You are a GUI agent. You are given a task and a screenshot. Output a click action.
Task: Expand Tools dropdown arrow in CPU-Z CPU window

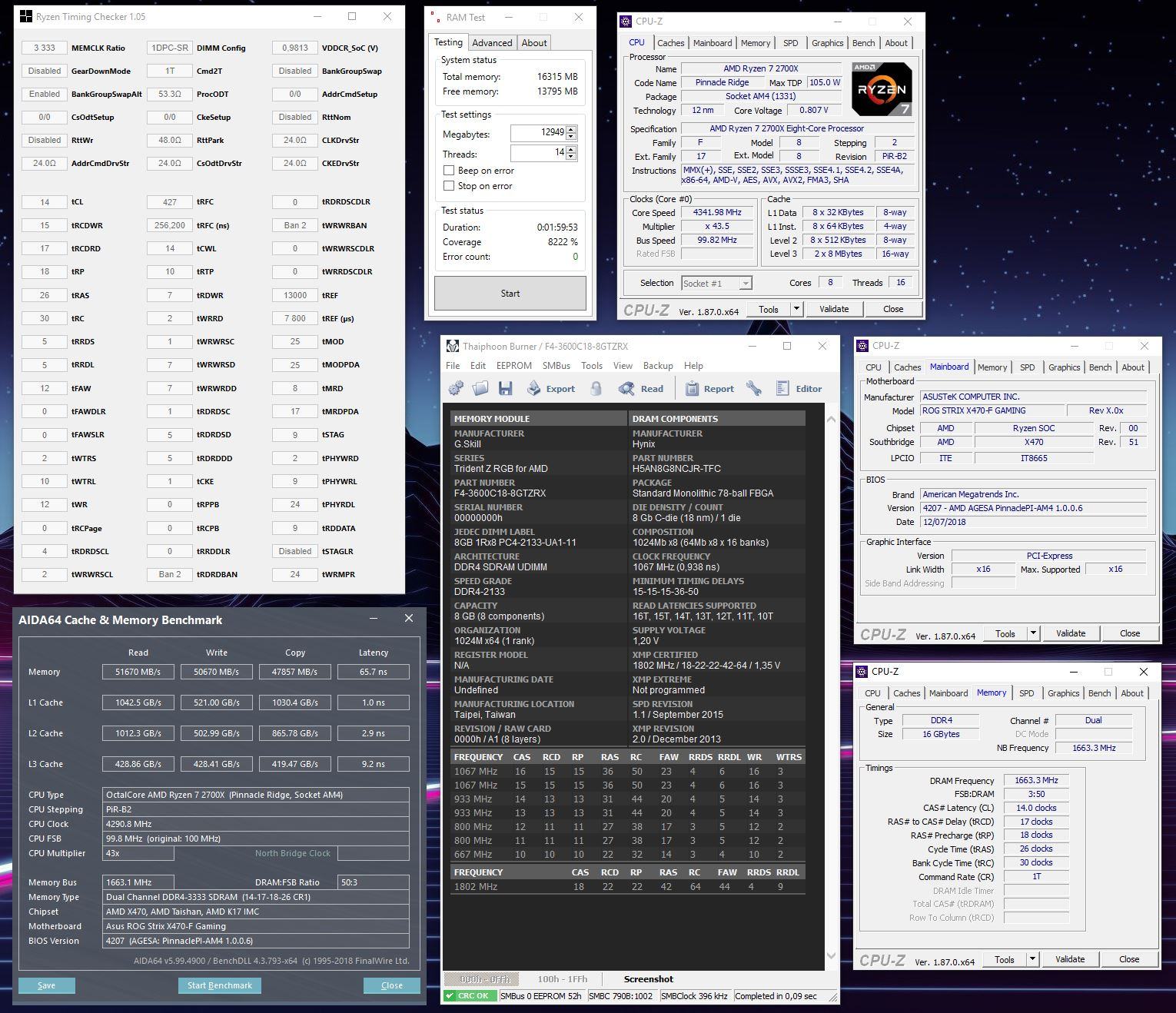796,309
